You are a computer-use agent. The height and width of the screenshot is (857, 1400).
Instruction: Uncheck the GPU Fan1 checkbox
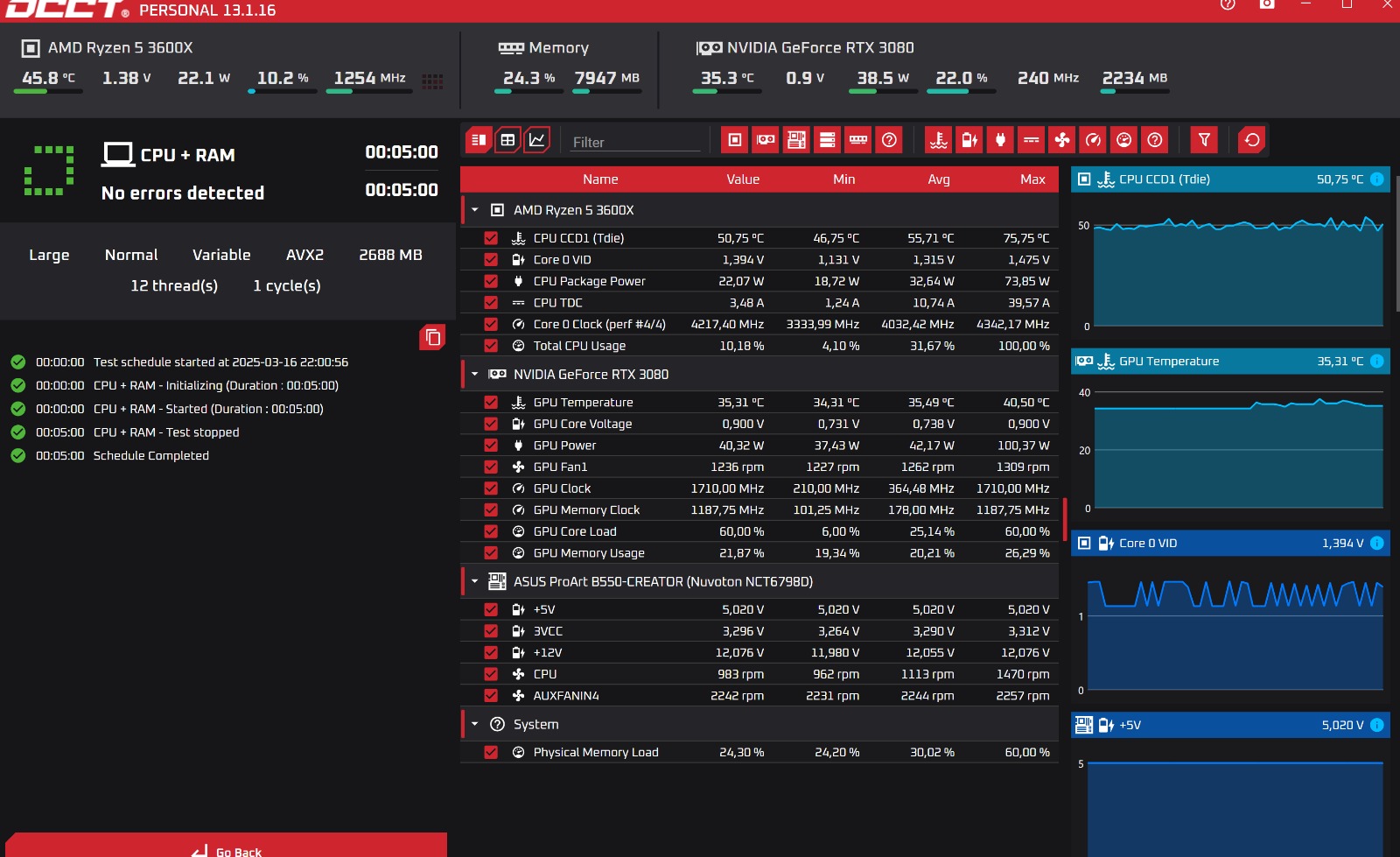(491, 467)
